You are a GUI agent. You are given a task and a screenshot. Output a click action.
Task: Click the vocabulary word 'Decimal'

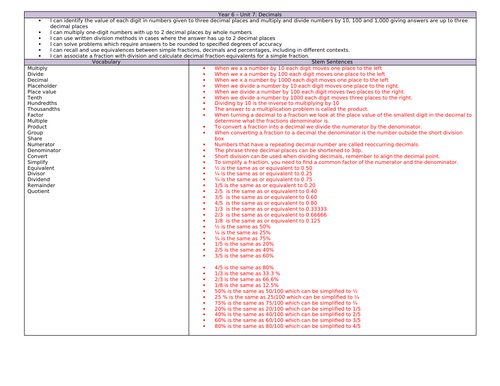click(38, 80)
